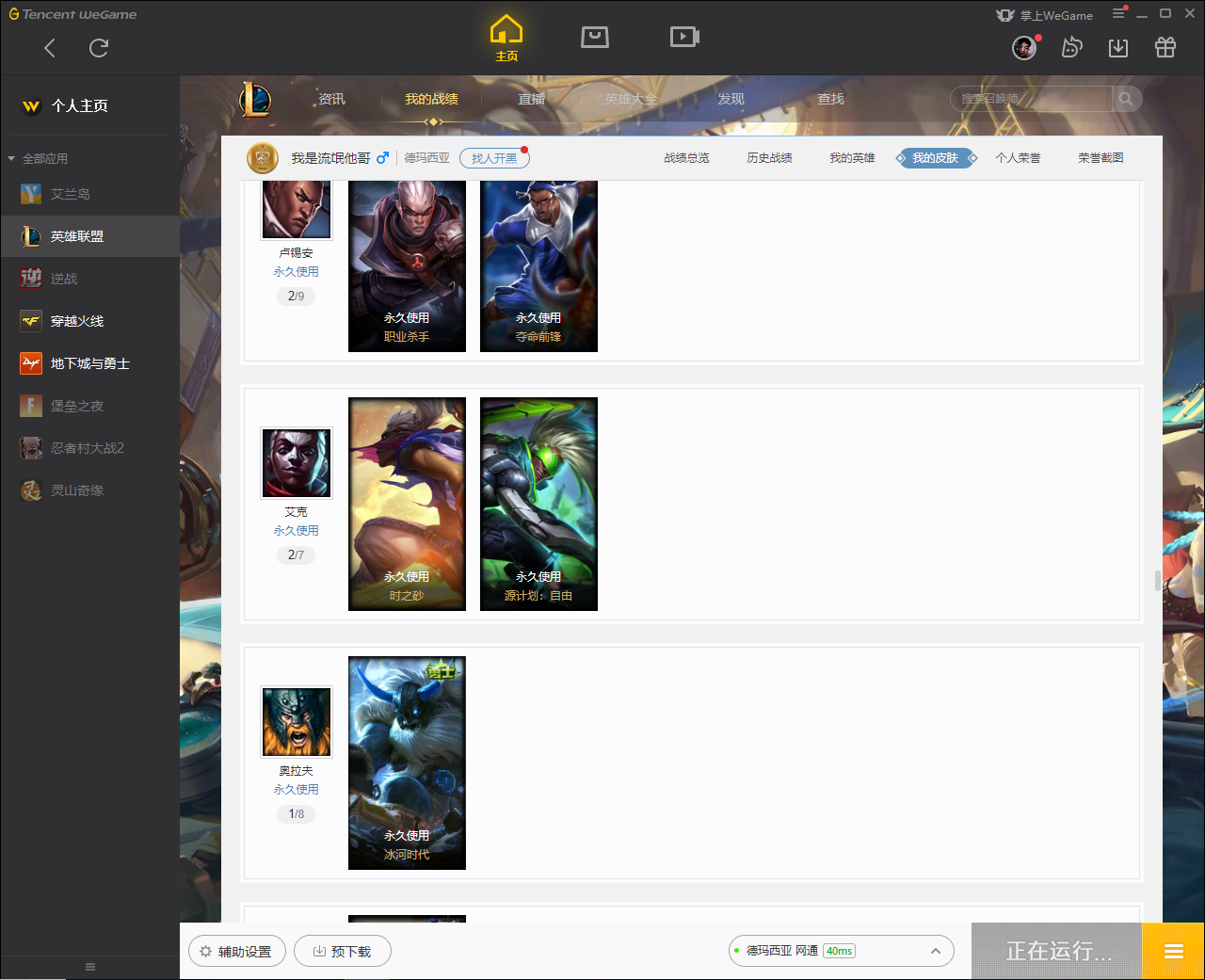The width and height of the screenshot is (1205, 980).
Task: Click the summoner name 我是流氓他哥
Action: tap(330, 158)
